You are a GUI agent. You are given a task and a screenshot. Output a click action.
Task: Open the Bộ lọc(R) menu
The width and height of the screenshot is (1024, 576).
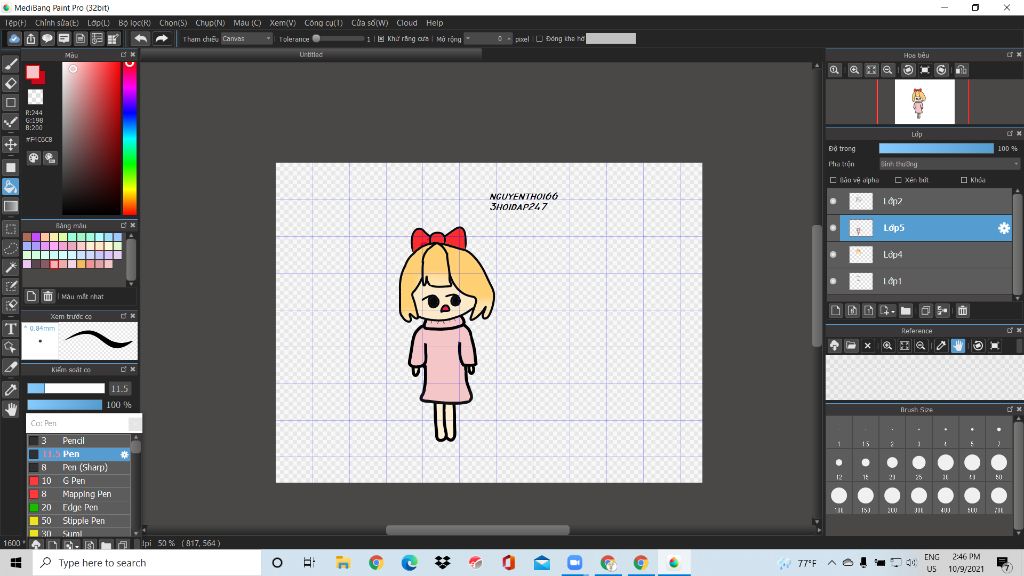click(135, 23)
